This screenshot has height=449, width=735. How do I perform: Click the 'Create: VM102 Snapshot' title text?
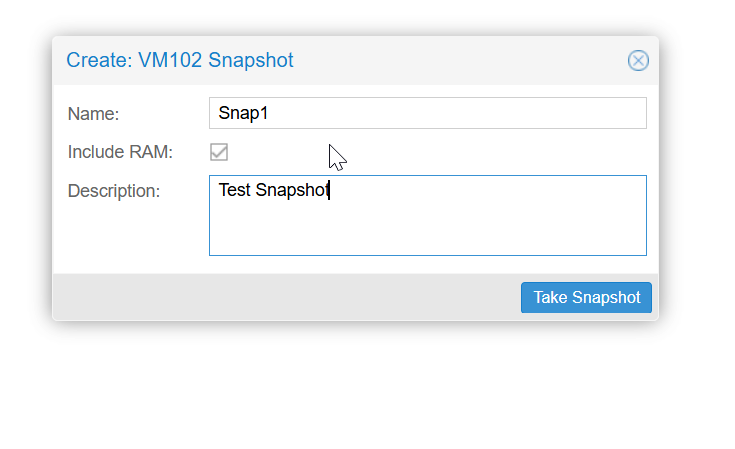tap(180, 60)
